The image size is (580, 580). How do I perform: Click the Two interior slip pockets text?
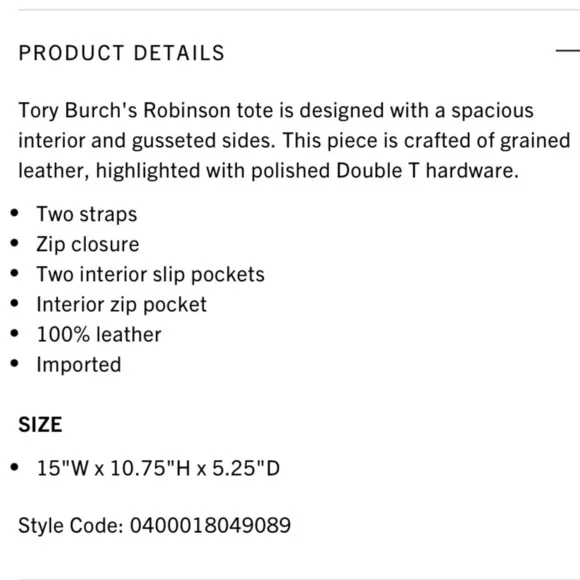point(151,274)
